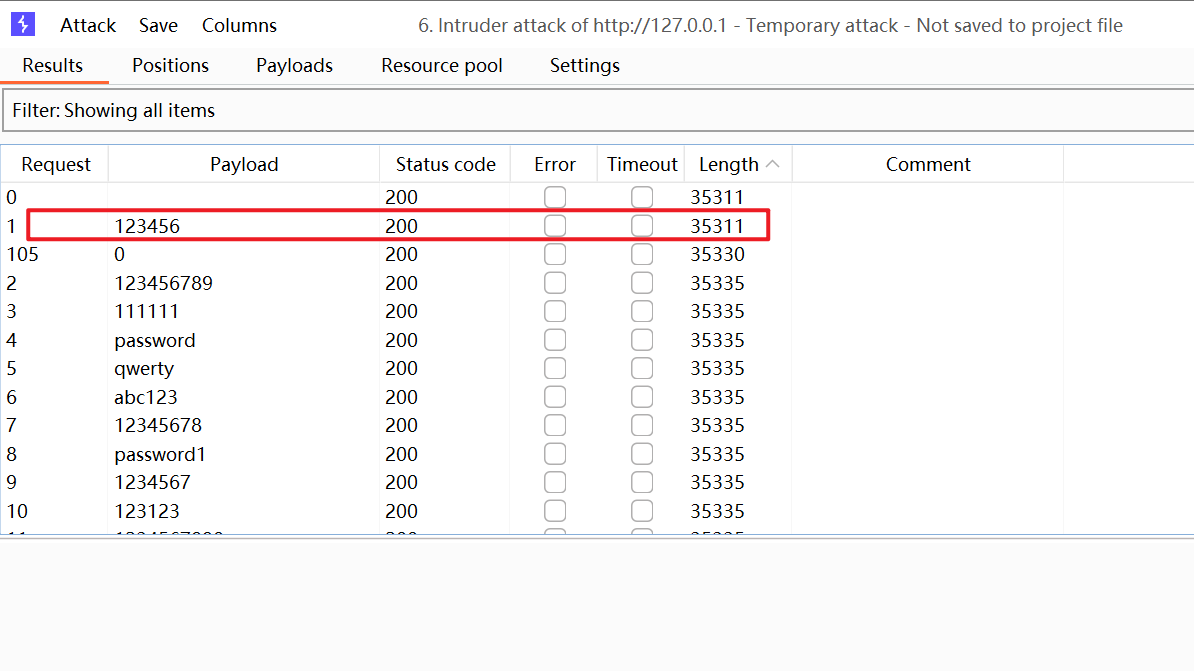Image resolution: width=1194 pixels, height=671 pixels.
Task: Toggle Timeout checkbox for payload password
Action: (x=642, y=340)
